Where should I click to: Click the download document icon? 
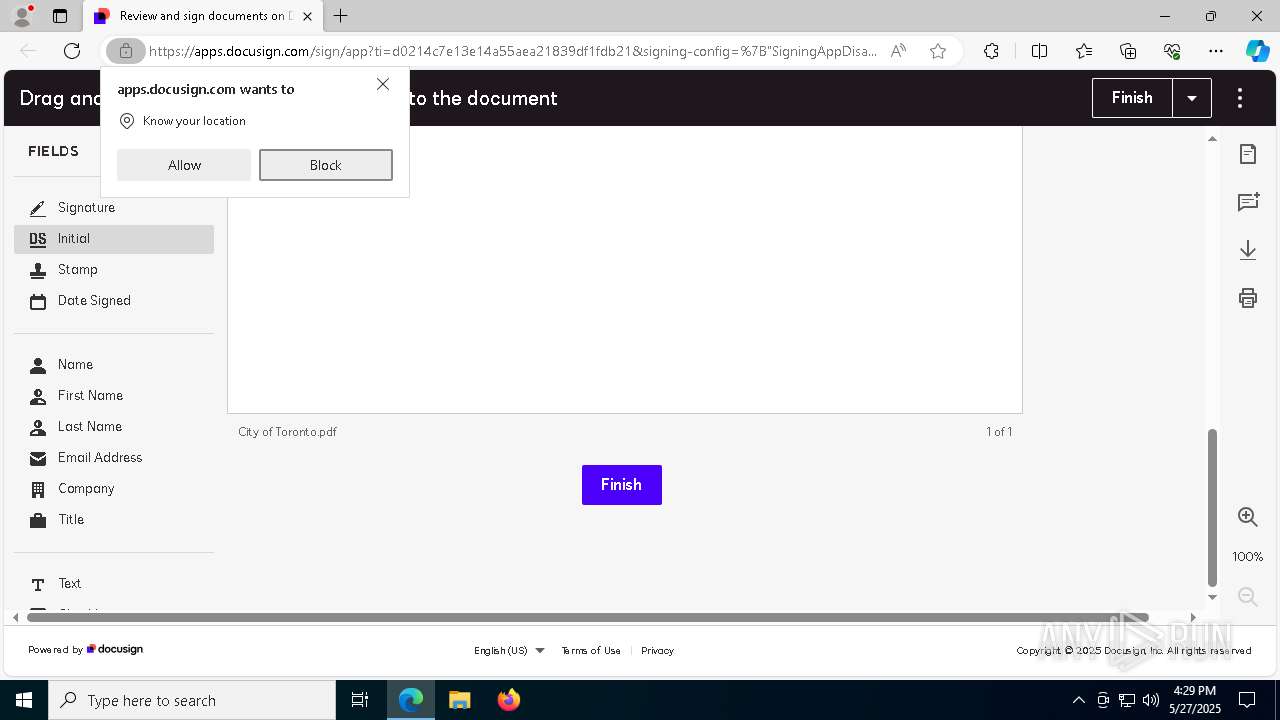pos(1248,250)
